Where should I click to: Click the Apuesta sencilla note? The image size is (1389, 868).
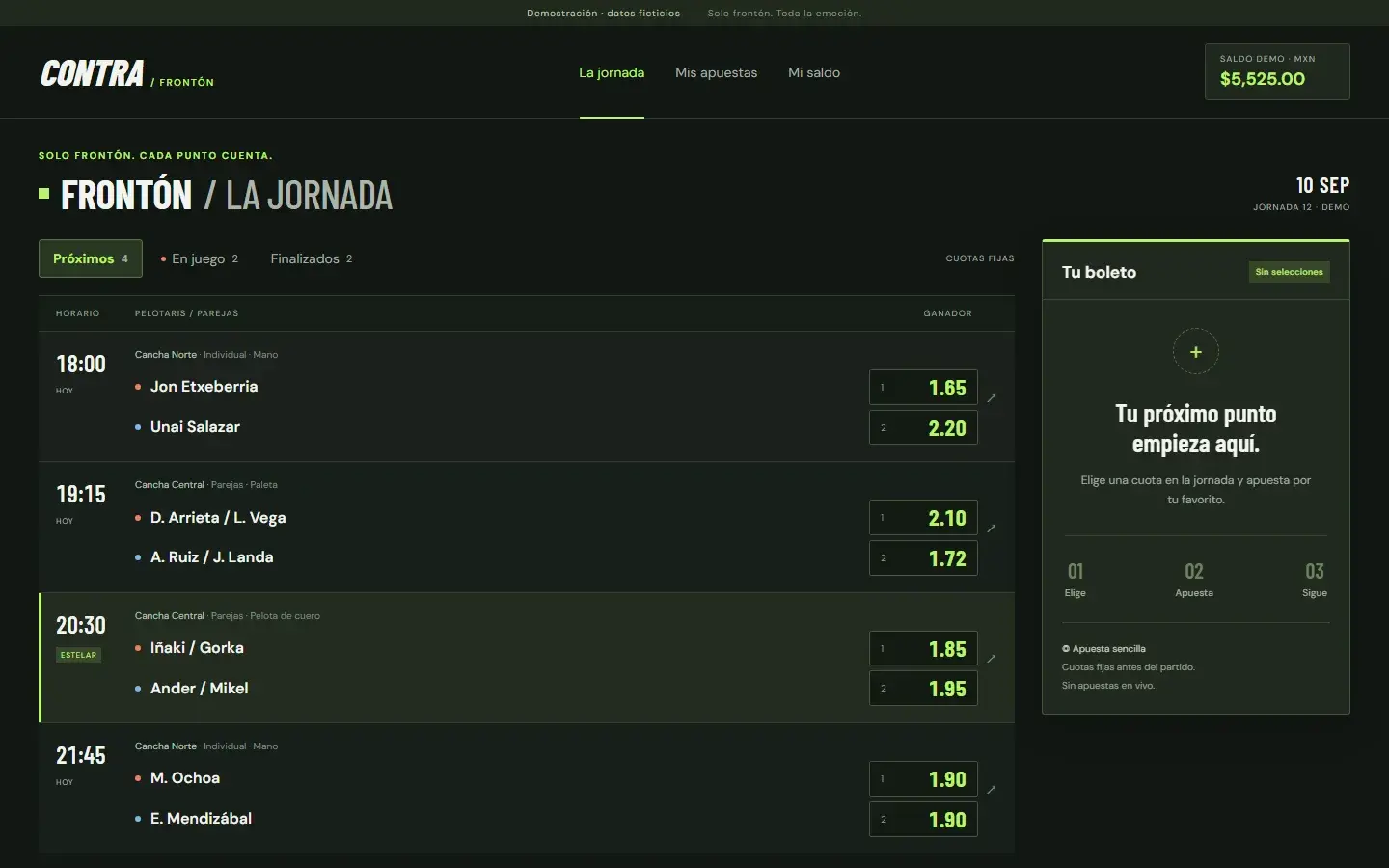[x=1103, y=649]
